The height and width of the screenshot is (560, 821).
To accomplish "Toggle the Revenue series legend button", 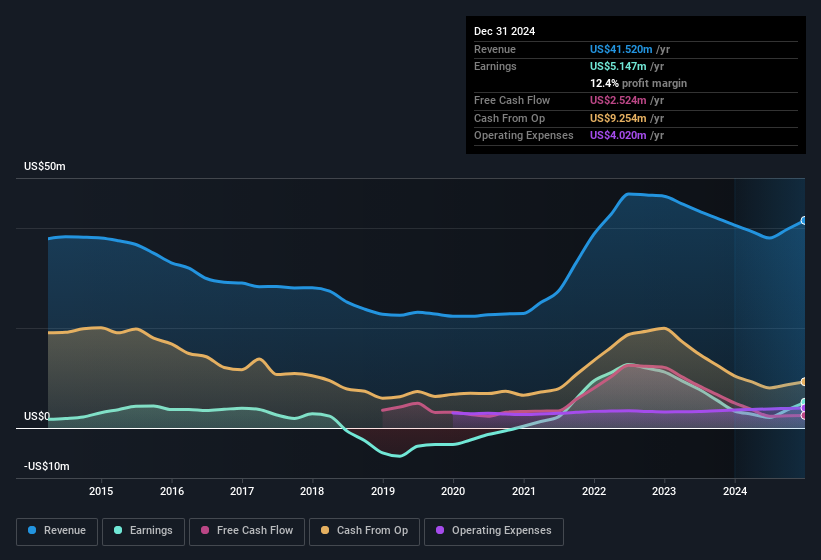I will tap(57, 531).
